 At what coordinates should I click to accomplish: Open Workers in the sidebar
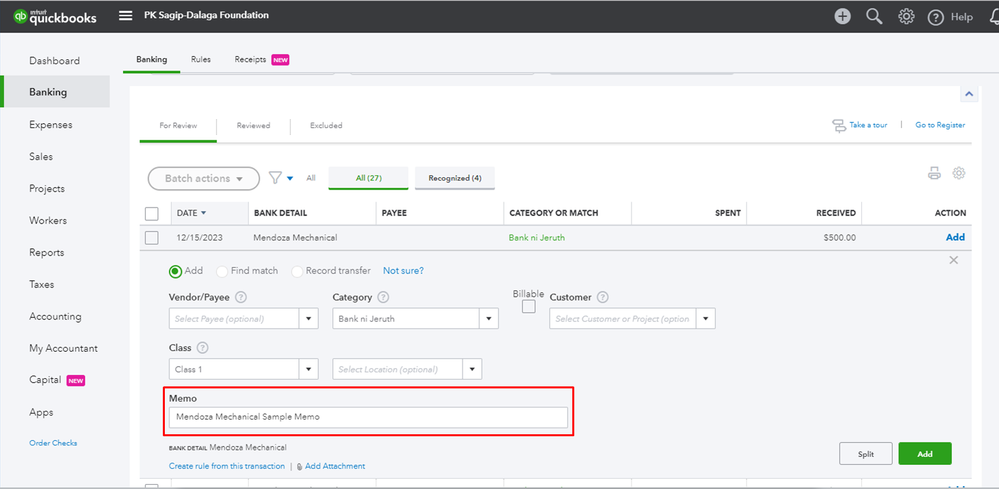(48, 220)
